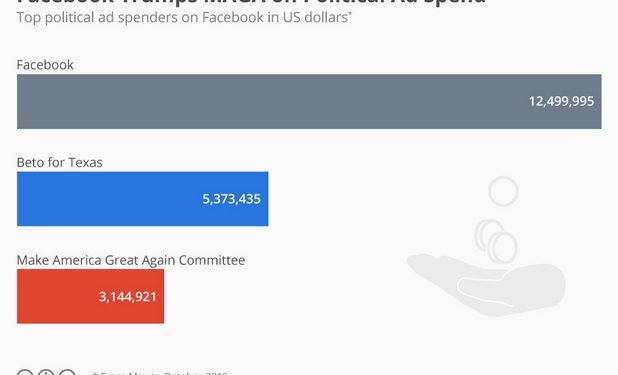Viewport: 618px width, 375px height.
Task: Click the hand illustration icon
Action: click(487, 284)
